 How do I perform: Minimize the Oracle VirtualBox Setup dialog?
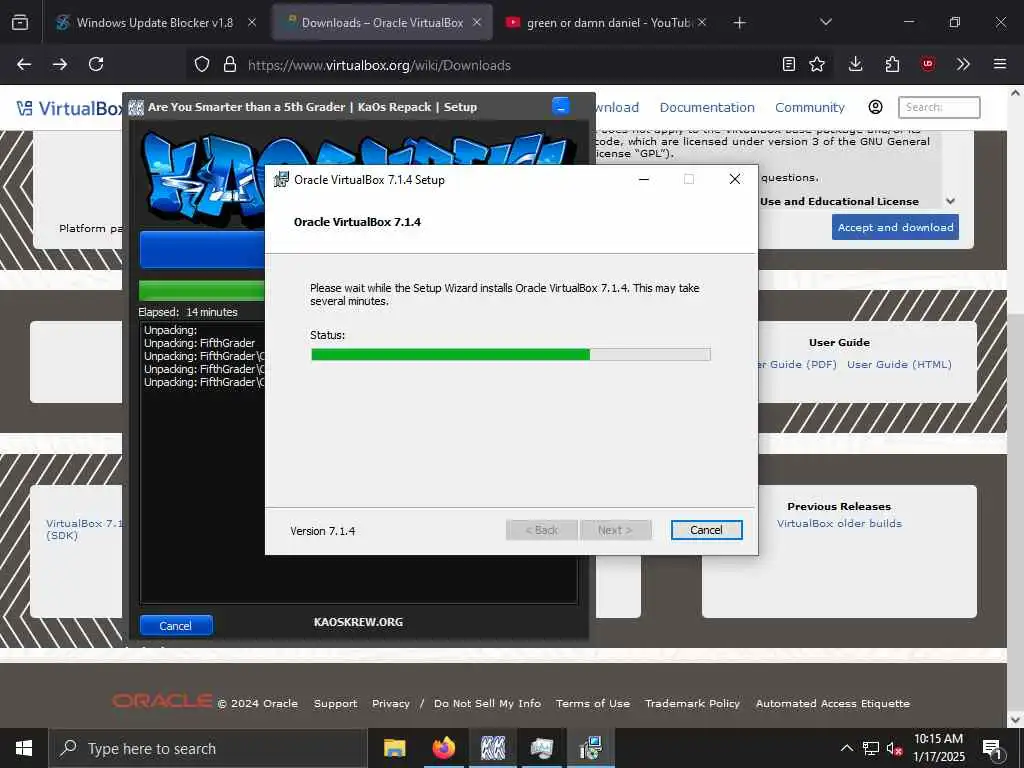click(644, 179)
